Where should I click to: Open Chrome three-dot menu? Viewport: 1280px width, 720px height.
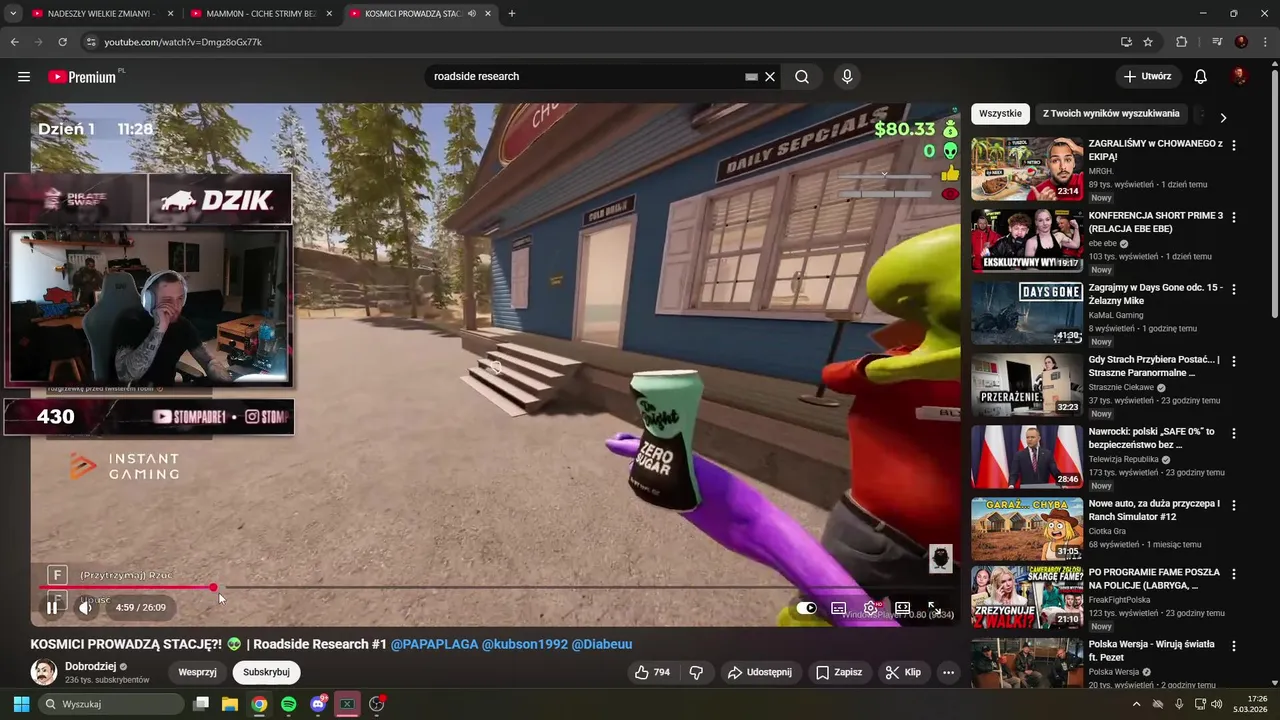(x=1266, y=42)
